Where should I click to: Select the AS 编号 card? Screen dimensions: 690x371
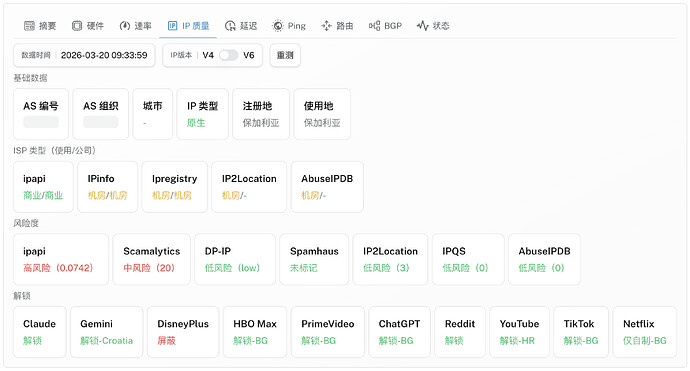(x=41, y=114)
